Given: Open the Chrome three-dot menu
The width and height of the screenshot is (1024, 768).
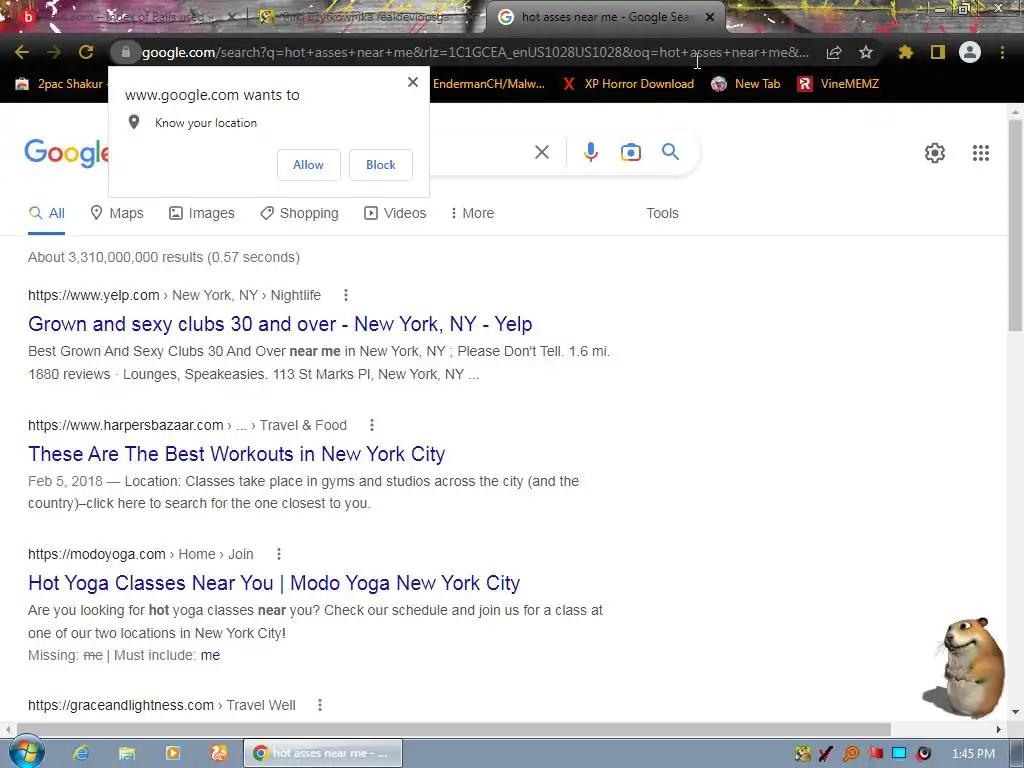Looking at the screenshot, I should 1002,52.
